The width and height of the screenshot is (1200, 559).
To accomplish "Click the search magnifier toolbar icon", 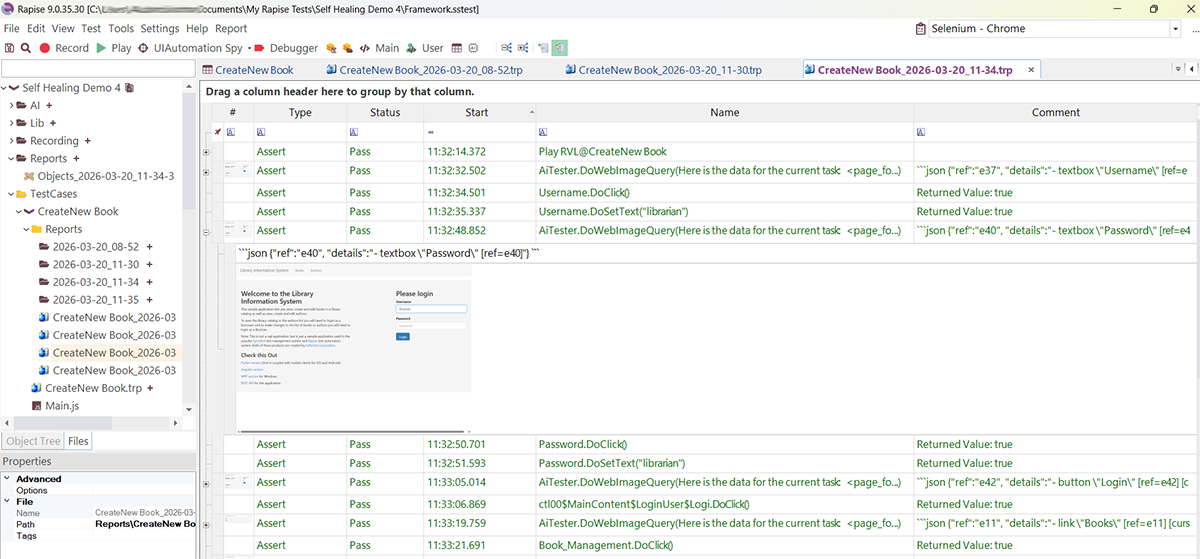I will (26, 48).
